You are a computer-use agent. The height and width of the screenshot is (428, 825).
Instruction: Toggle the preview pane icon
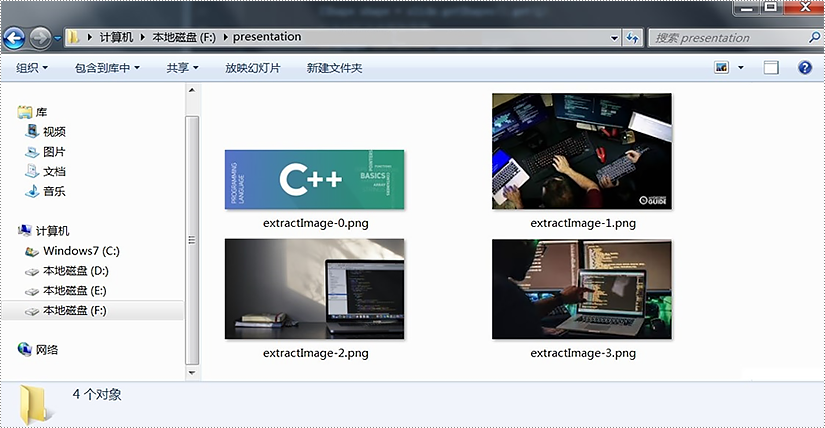click(771, 67)
